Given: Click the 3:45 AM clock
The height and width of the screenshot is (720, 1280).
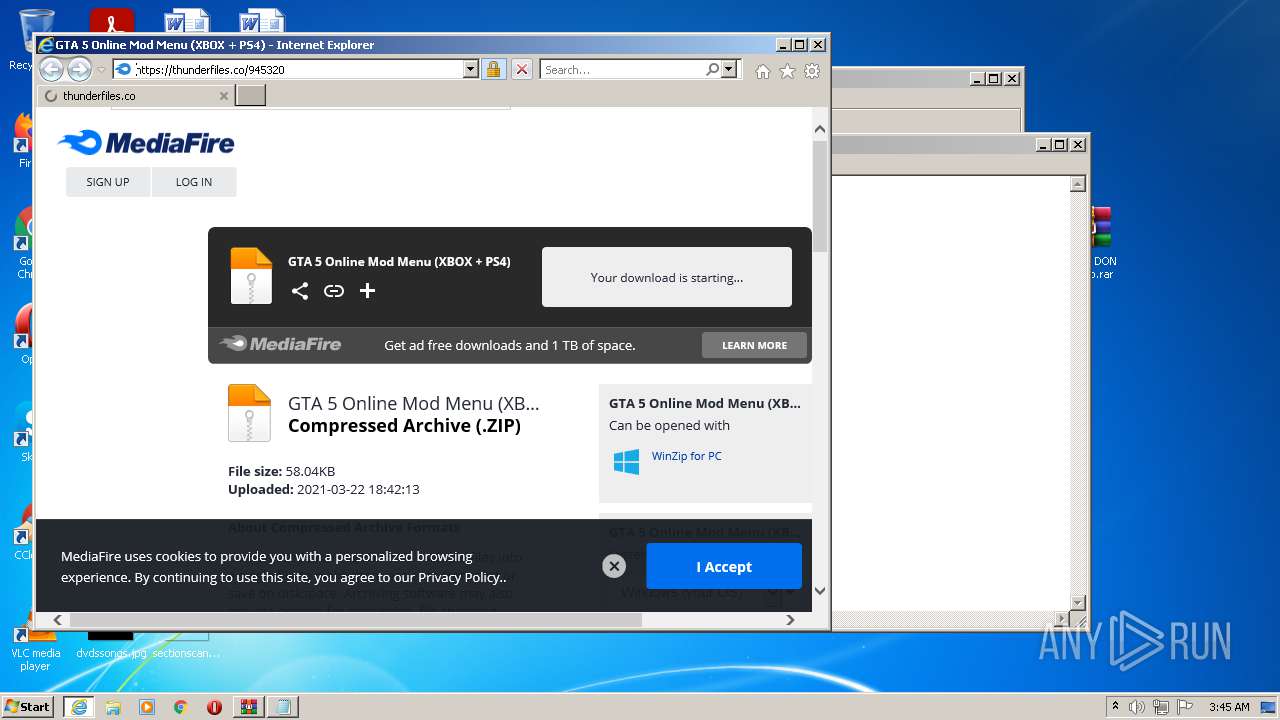Looking at the screenshot, I should (x=1229, y=706).
